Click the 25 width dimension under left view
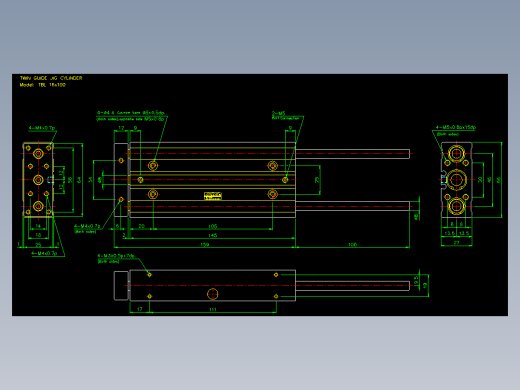Viewport: 520px width, 390px height. (x=38, y=245)
